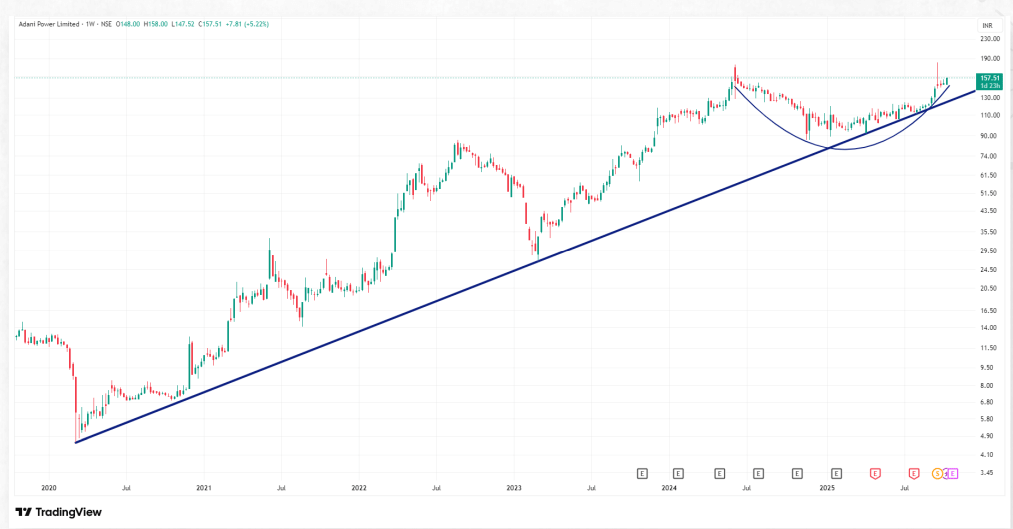Select the third gray earnings marker from left

click(720, 473)
